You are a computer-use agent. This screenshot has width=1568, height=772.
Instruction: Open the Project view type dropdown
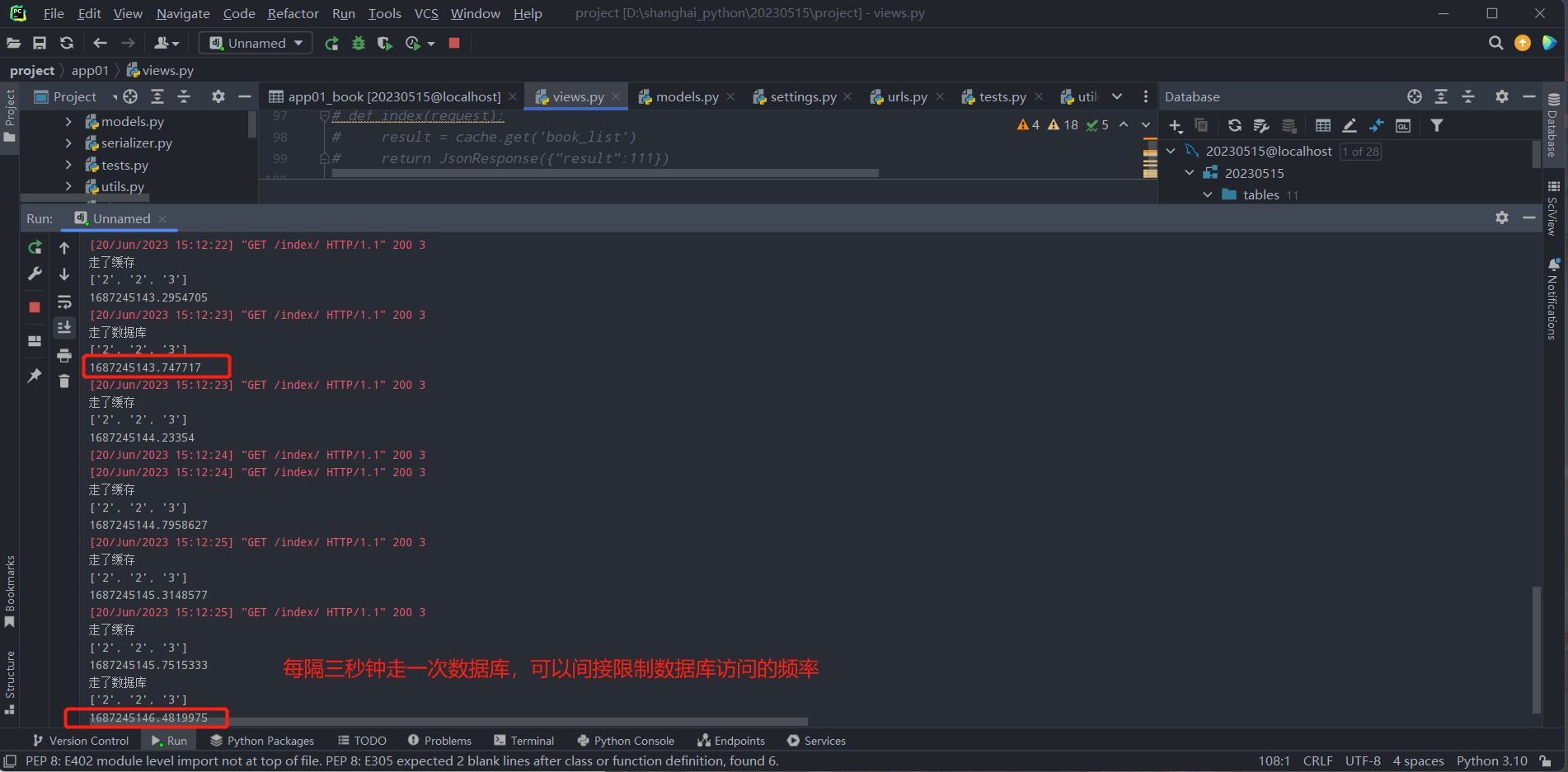pyautogui.click(x=75, y=96)
